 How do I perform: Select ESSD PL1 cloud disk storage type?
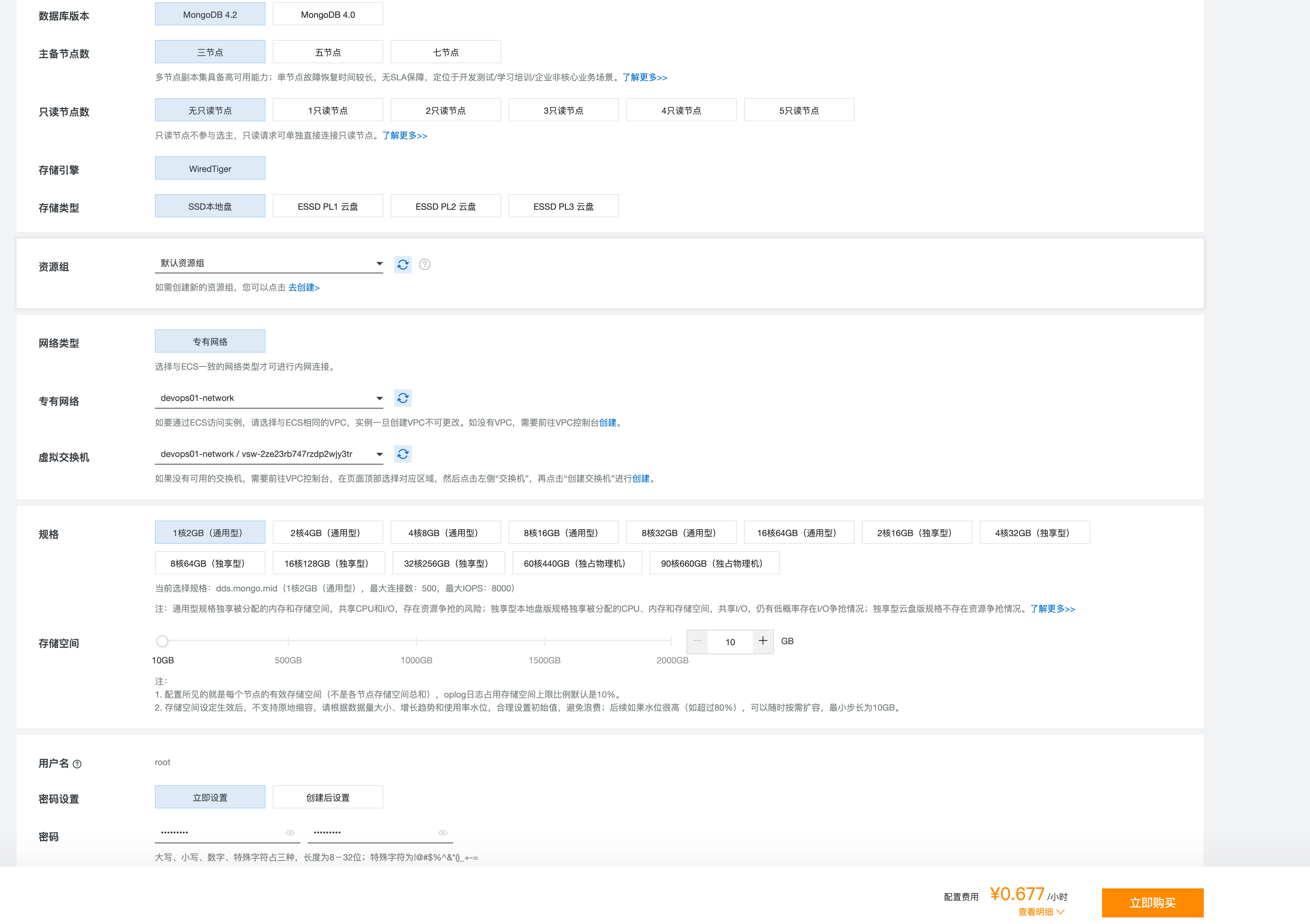pyautogui.click(x=327, y=206)
